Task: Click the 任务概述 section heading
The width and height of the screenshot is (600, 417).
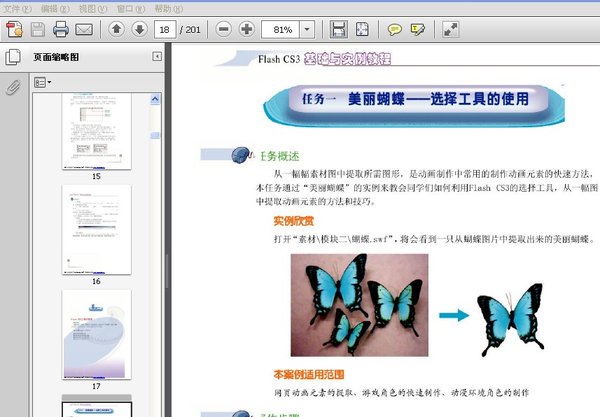Action: pyautogui.click(x=280, y=156)
